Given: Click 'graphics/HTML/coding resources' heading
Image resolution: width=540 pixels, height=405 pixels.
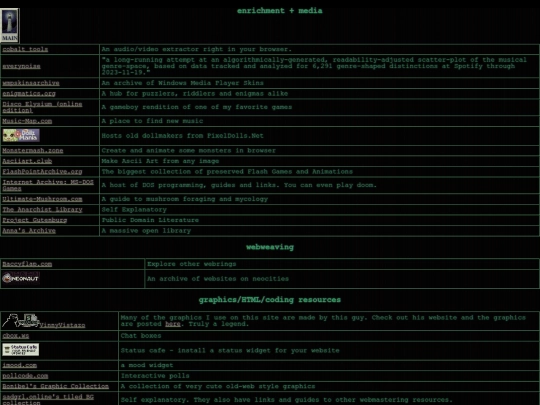Looking at the screenshot, I should coord(270,299).
